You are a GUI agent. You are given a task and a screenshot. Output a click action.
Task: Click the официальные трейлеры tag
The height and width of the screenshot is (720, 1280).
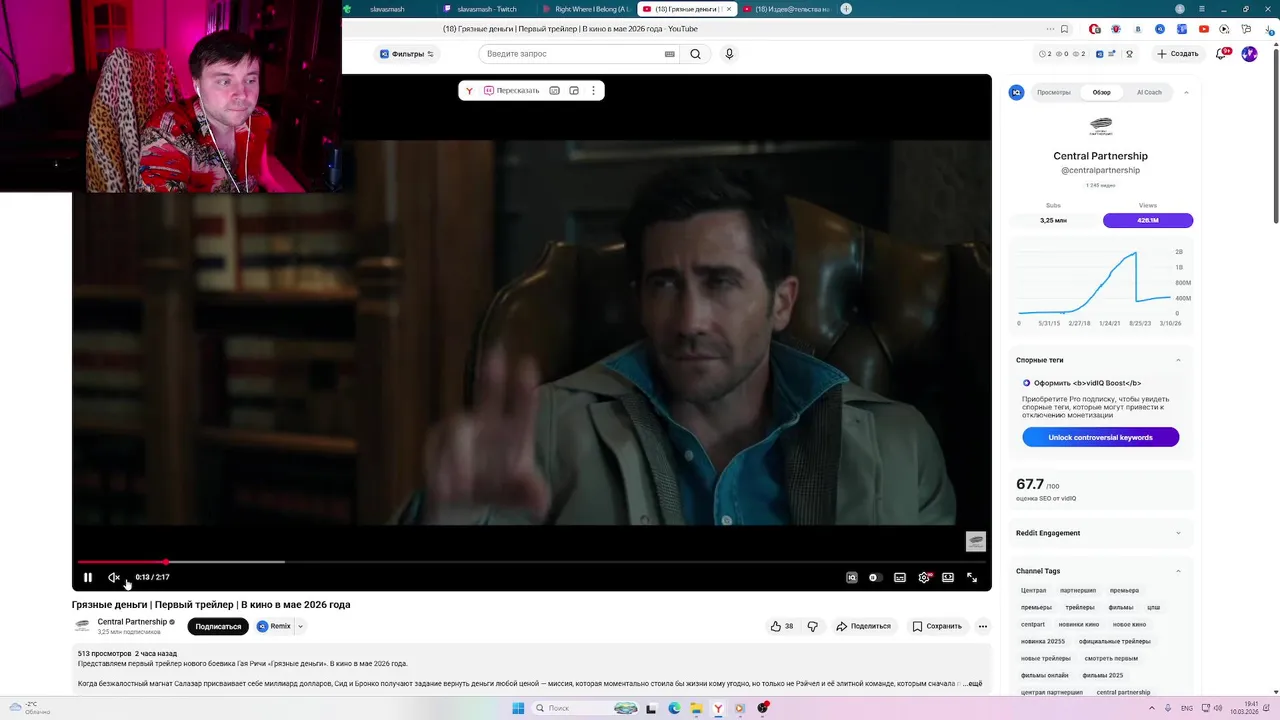(x=1115, y=641)
